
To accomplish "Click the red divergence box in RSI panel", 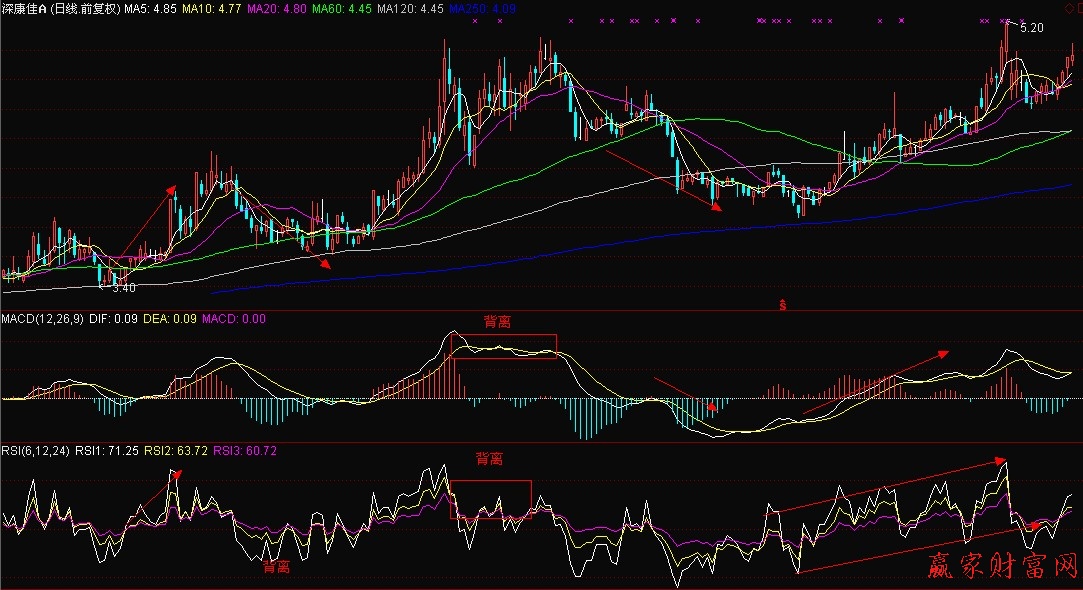I will [x=490, y=499].
